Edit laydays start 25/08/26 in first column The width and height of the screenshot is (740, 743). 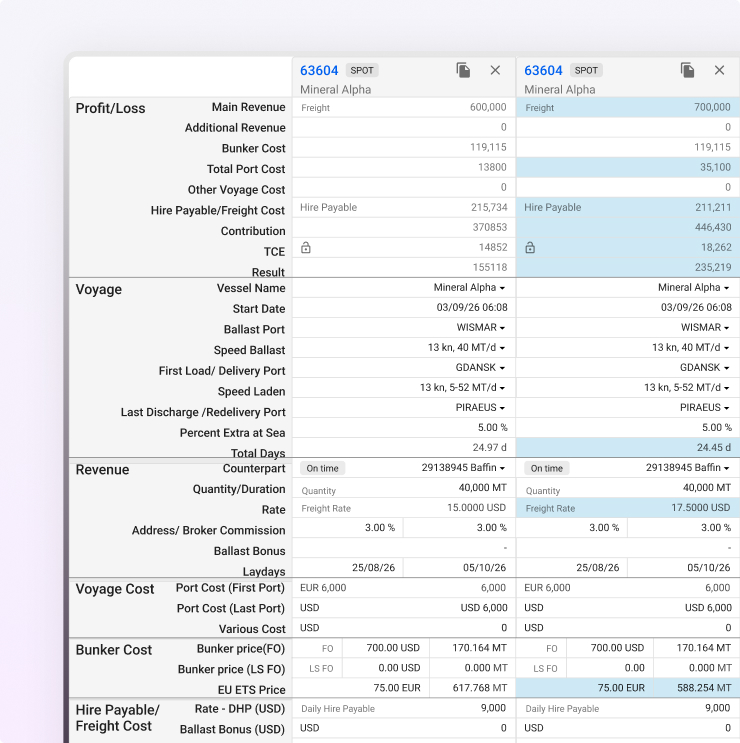tap(348, 568)
